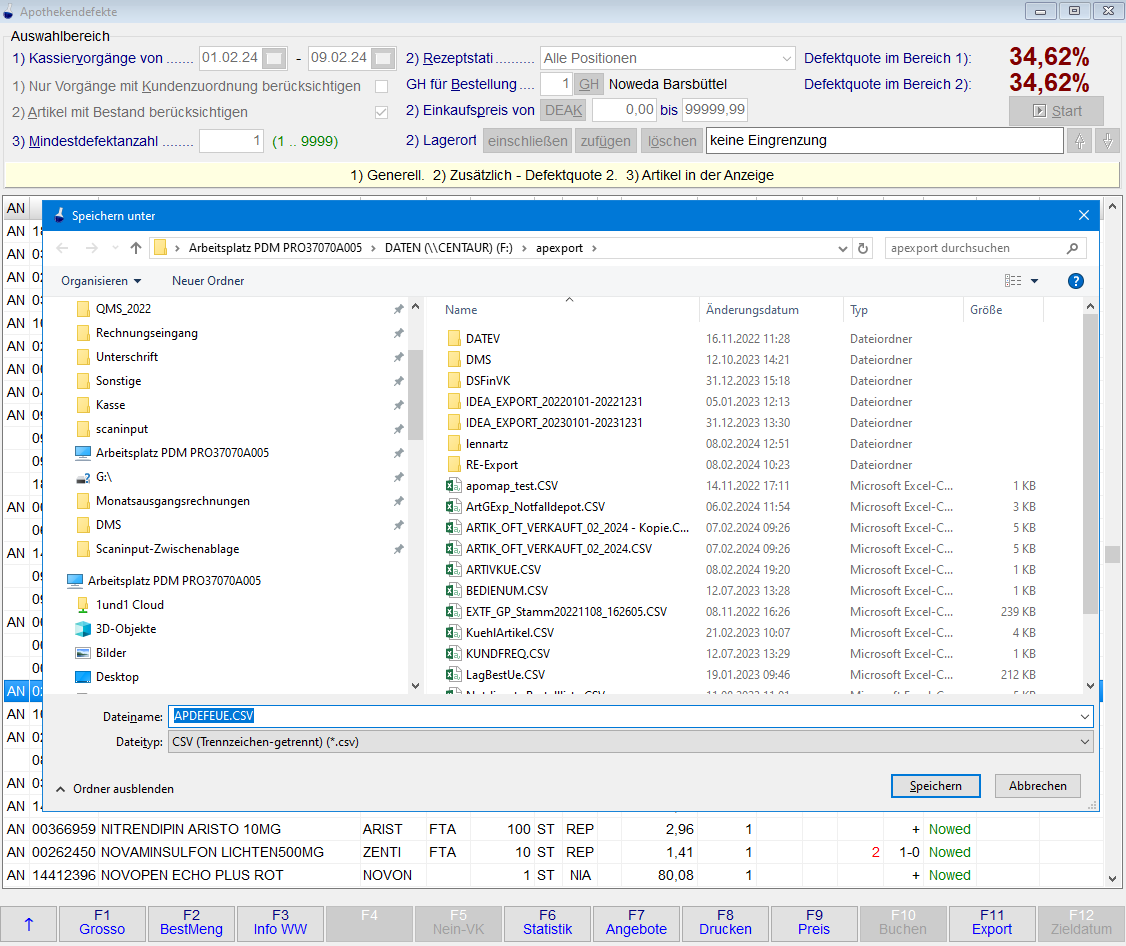The height and width of the screenshot is (946, 1126).
Task: Click the refresh icon next to address bar
Action: click(864, 248)
